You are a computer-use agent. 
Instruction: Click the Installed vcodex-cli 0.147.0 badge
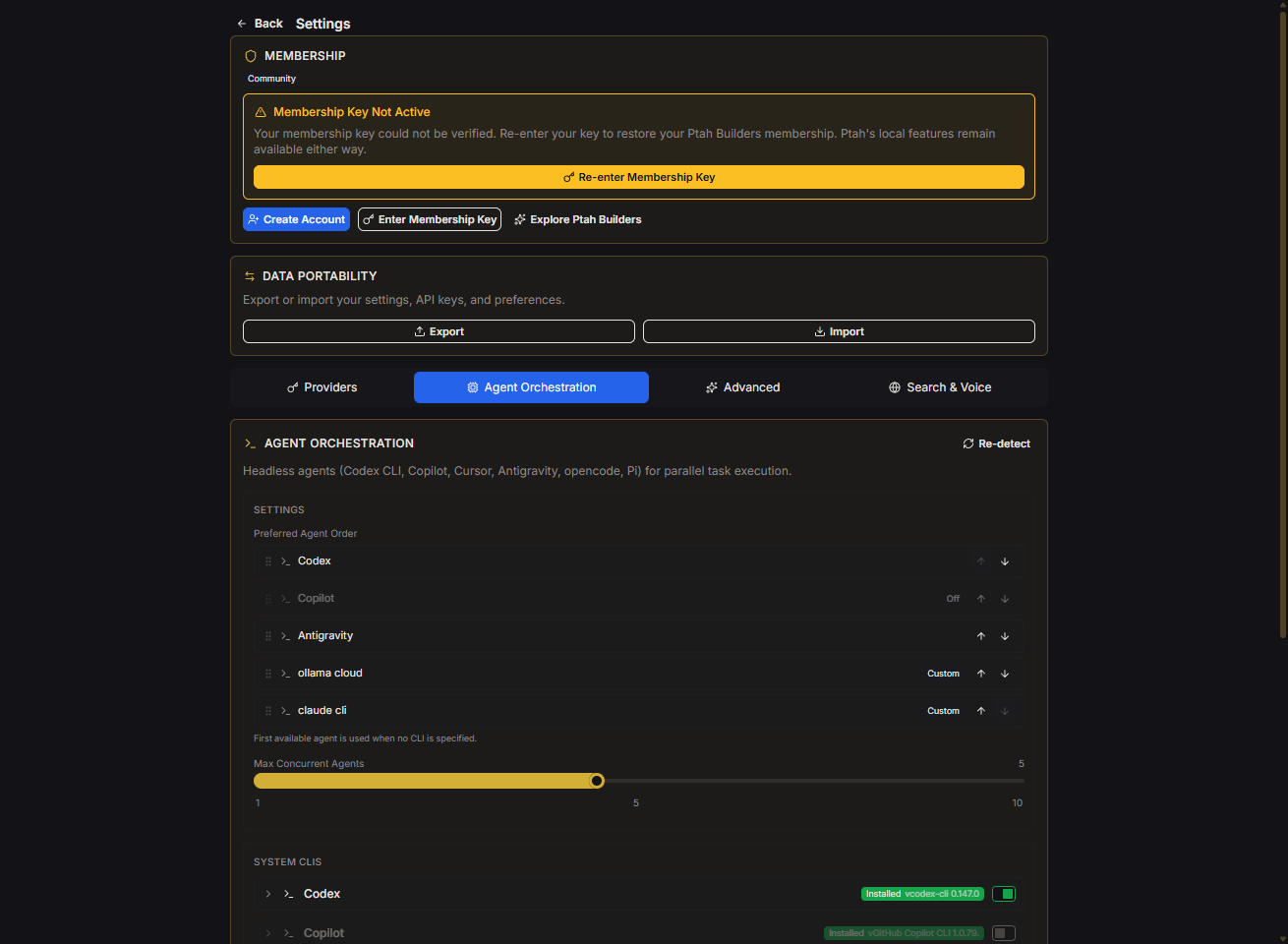point(922,894)
